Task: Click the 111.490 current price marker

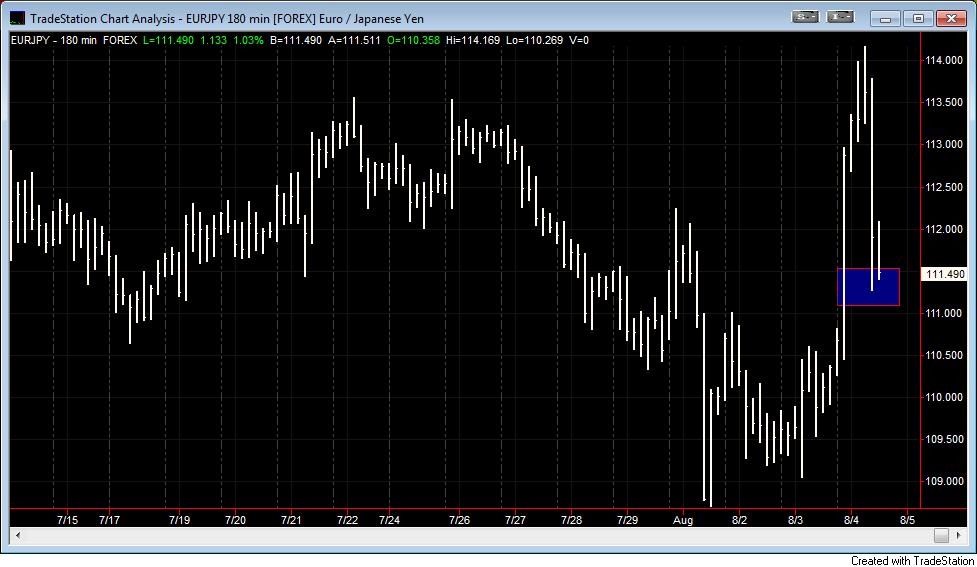Action: tap(945, 274)
